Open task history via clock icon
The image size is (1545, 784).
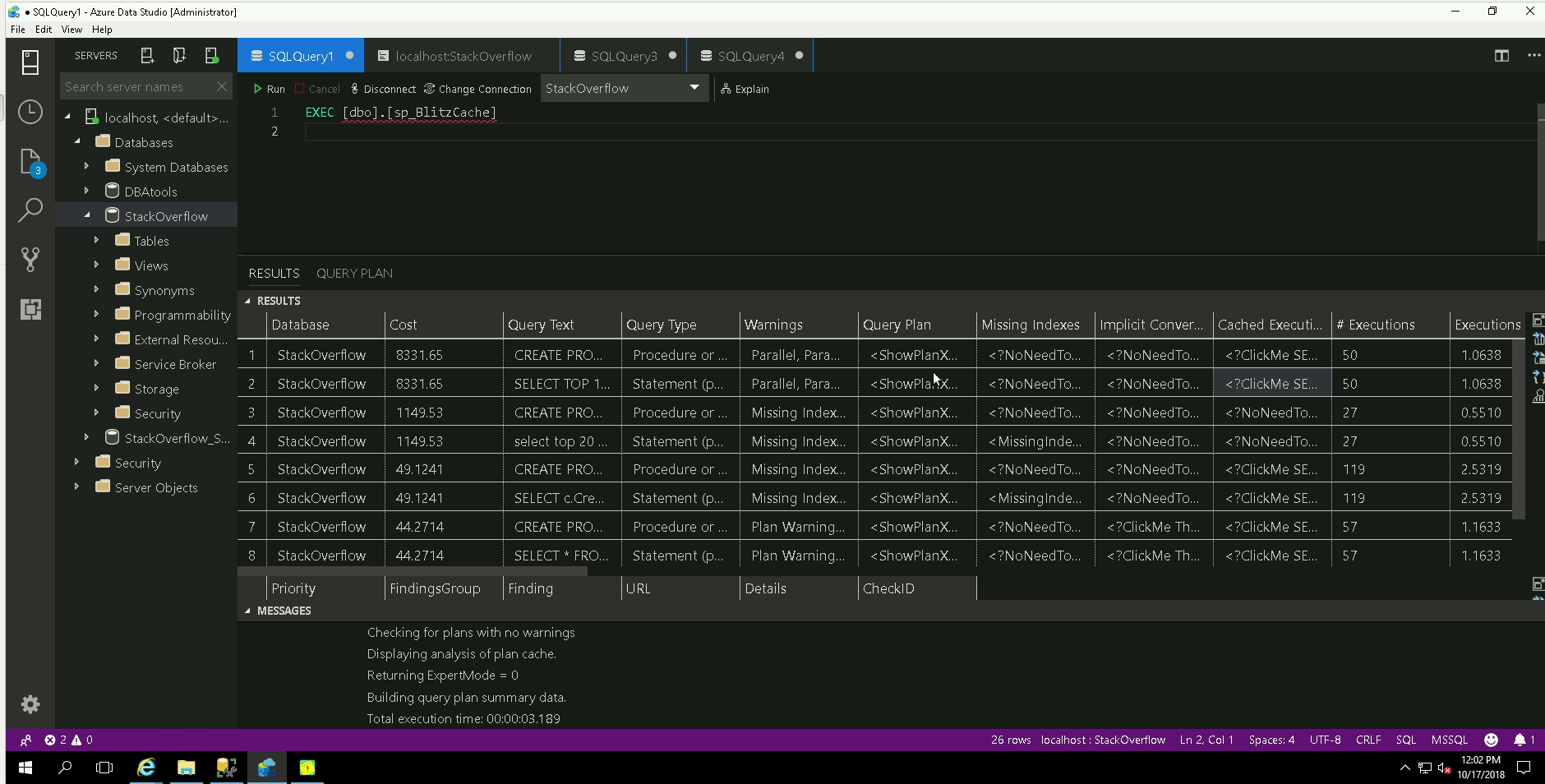(x=30, y=113)
